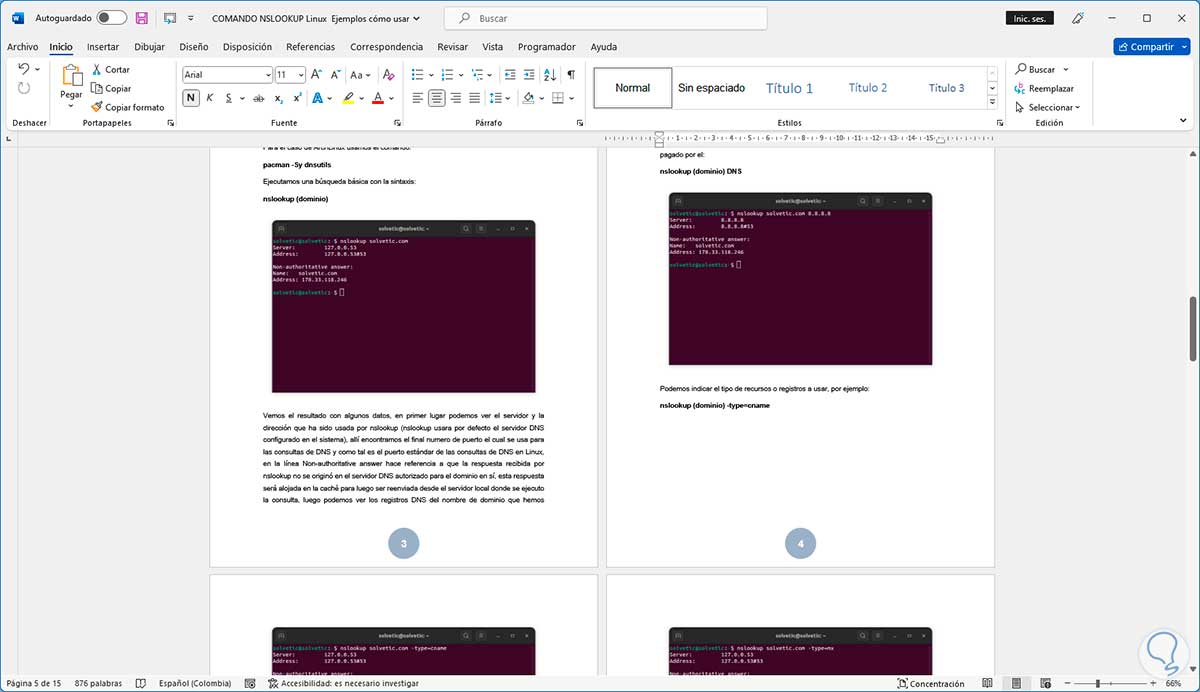This screenshot has height=692, width=1200.
Task: Click the vertical document scrollbar thumb
Action: coord(1193,329)
